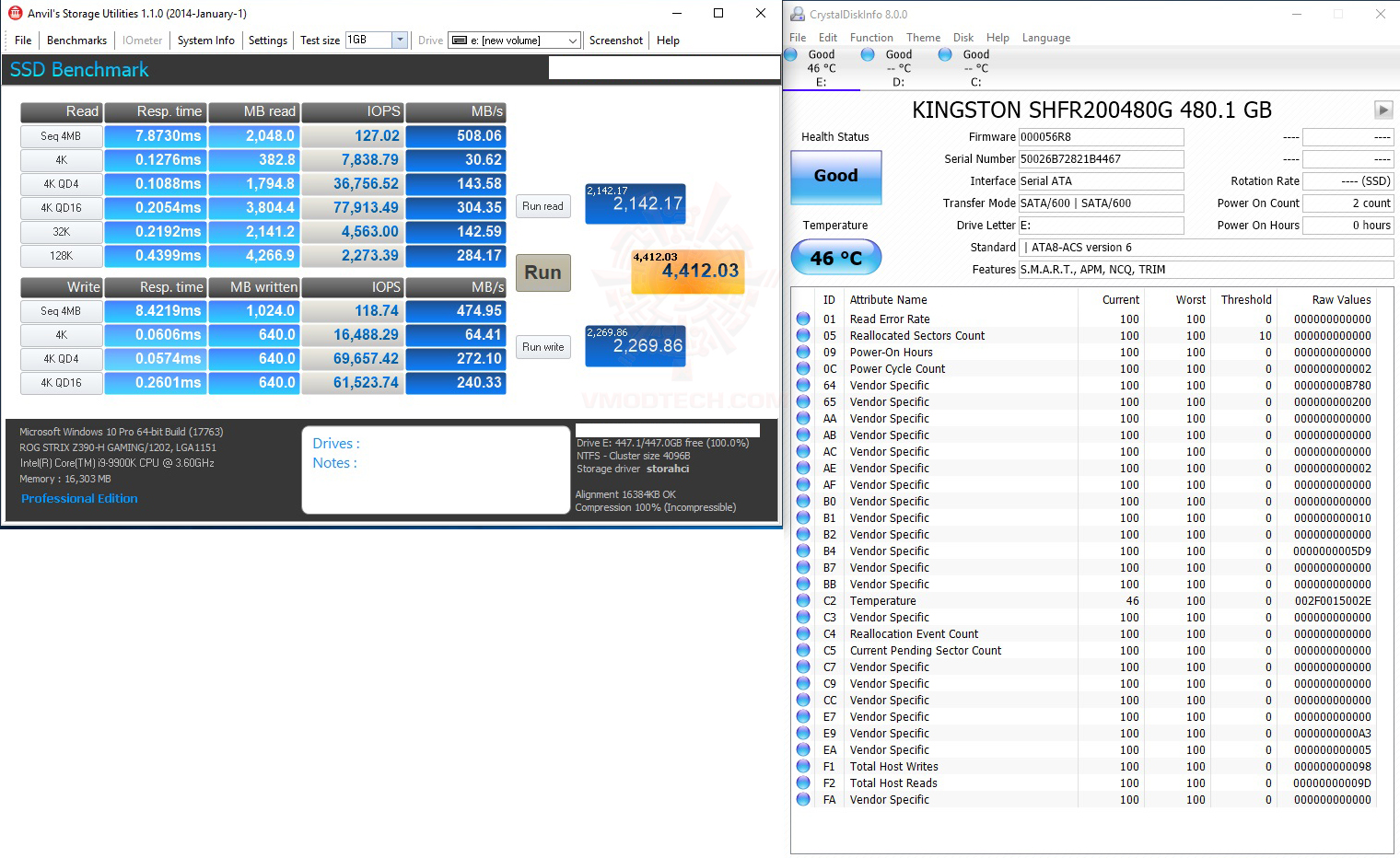This screenshot has height=858, width=1400.
Task: Click the 32K read test label
Action: tap(61, 232)
